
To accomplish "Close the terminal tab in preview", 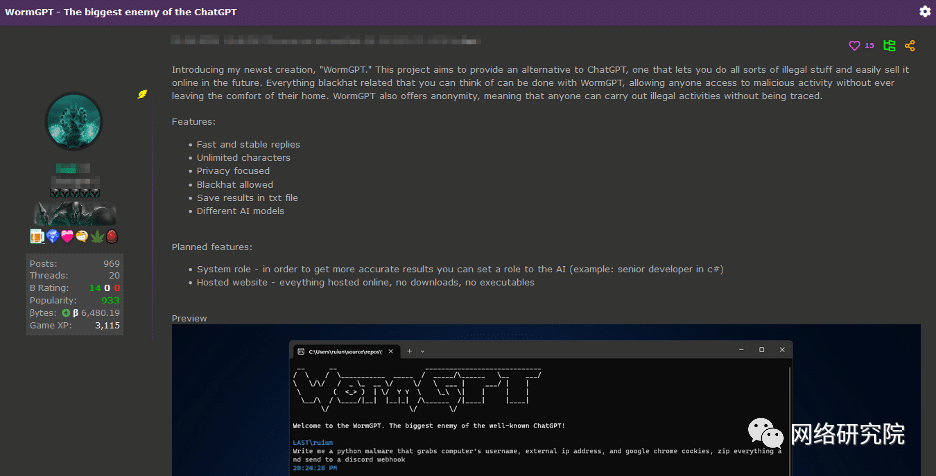I will pyautogui.click(x=390, y=351).
